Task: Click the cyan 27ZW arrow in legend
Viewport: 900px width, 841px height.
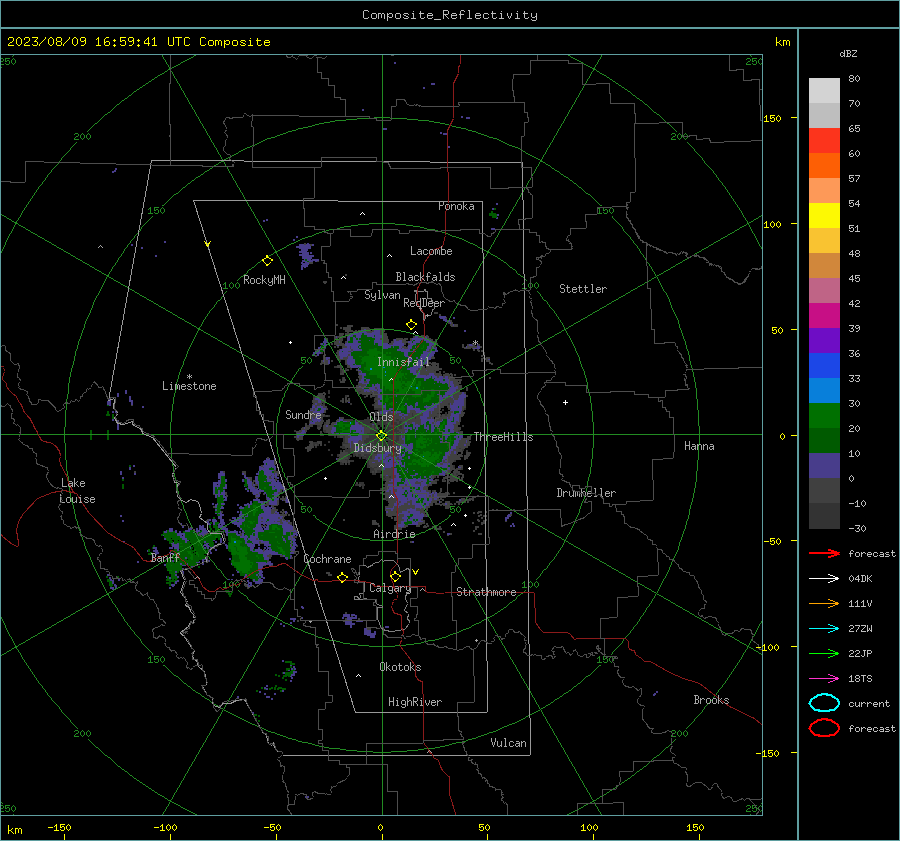Action: coord(824,629)
